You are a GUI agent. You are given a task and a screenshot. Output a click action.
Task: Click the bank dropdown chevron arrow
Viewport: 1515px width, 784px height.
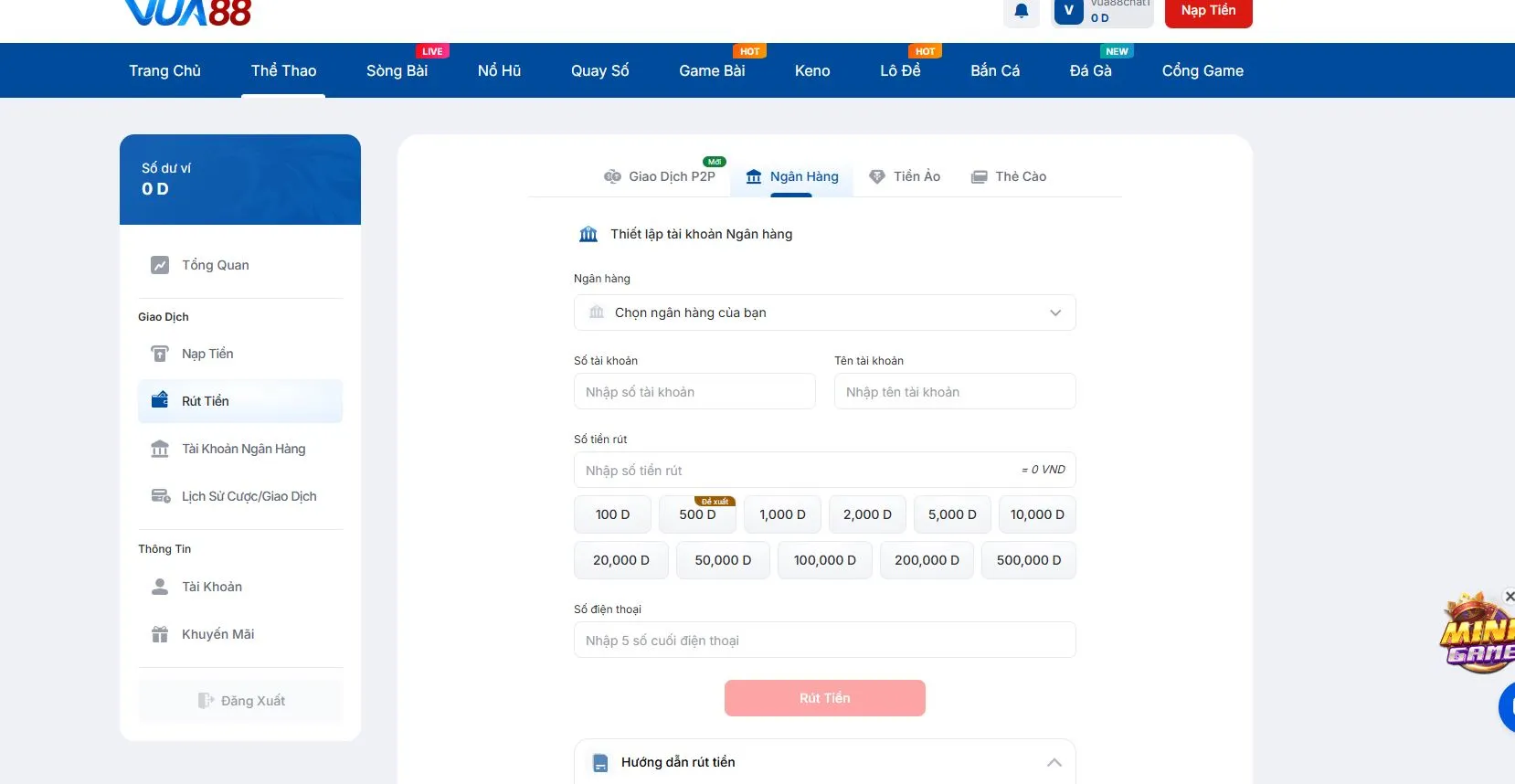pos(1055,313)
